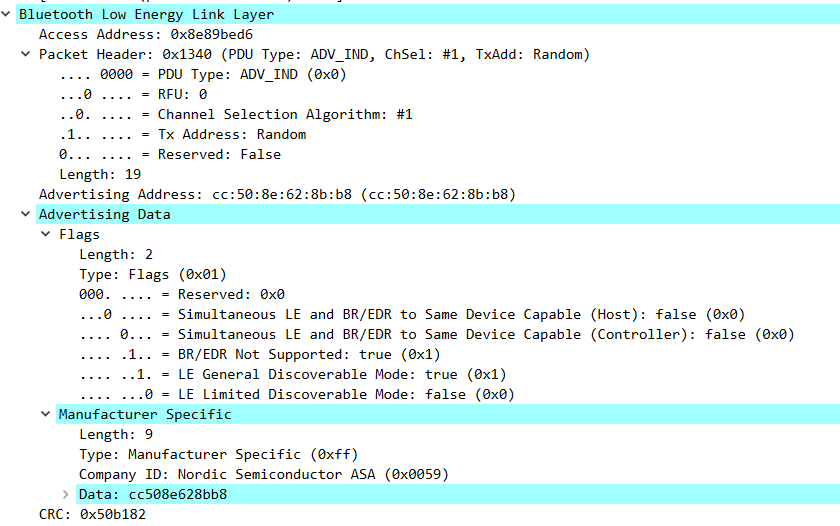Screen dimensions: 840x526
Task: Expand the Data cc508e628bb8 field
Action: pyautogui.click(x=66, y=494)
